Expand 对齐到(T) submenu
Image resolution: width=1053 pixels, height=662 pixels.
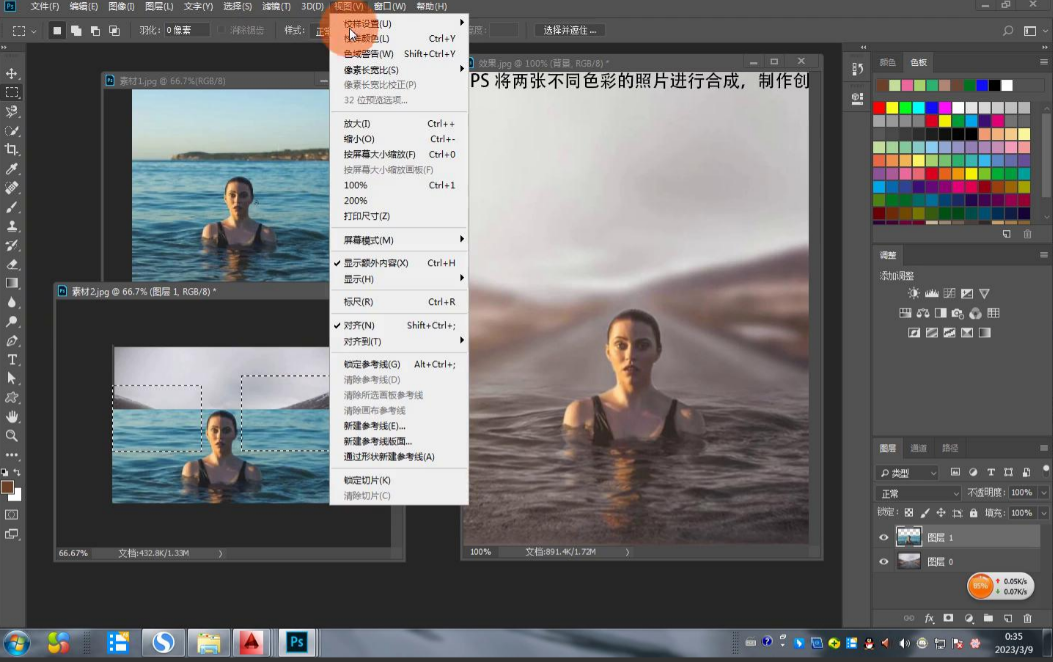(x=399, y=341)
